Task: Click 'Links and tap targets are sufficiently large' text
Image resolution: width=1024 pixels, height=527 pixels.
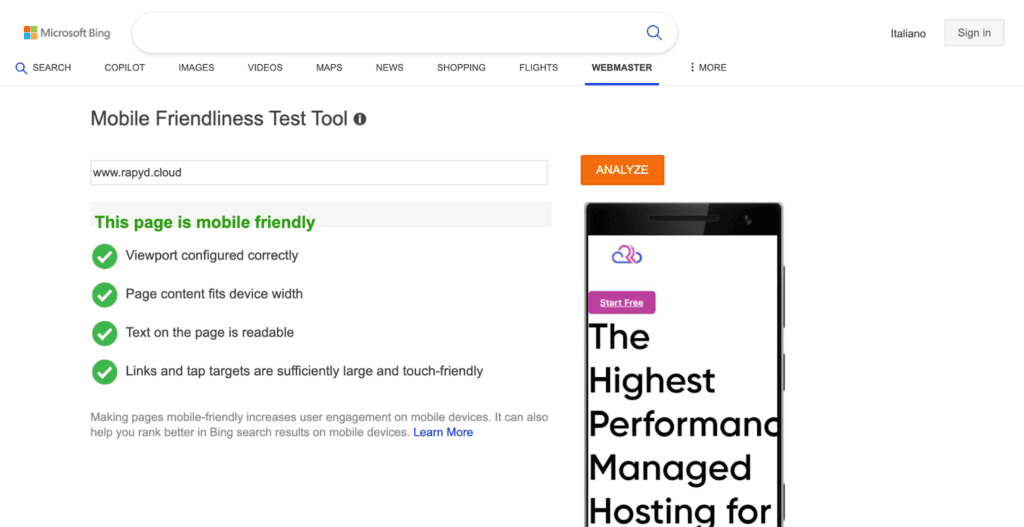Action: (x=304, y=371)
